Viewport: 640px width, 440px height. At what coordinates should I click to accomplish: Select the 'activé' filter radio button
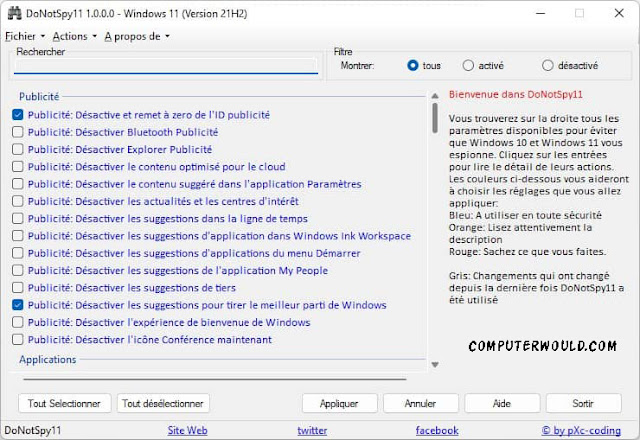coord(468,65)
